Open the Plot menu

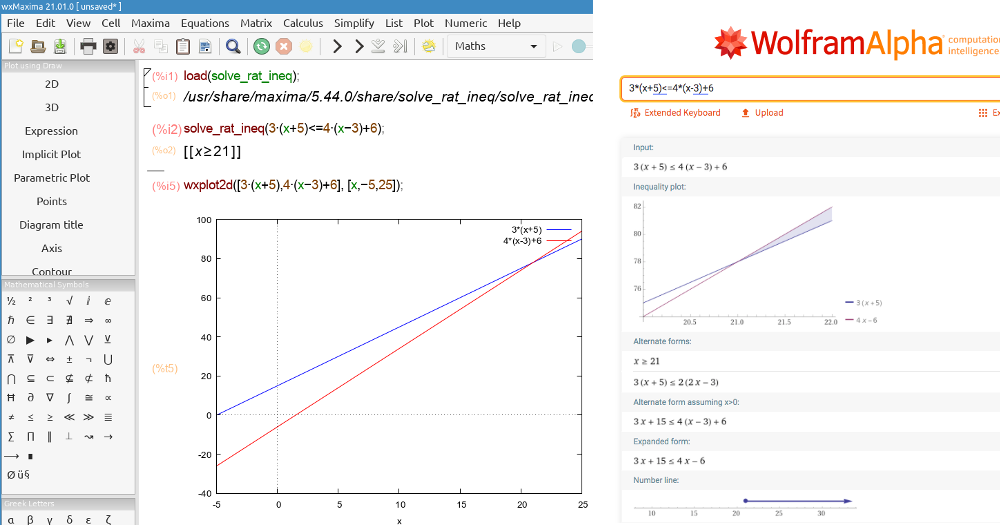click(423, 23)
